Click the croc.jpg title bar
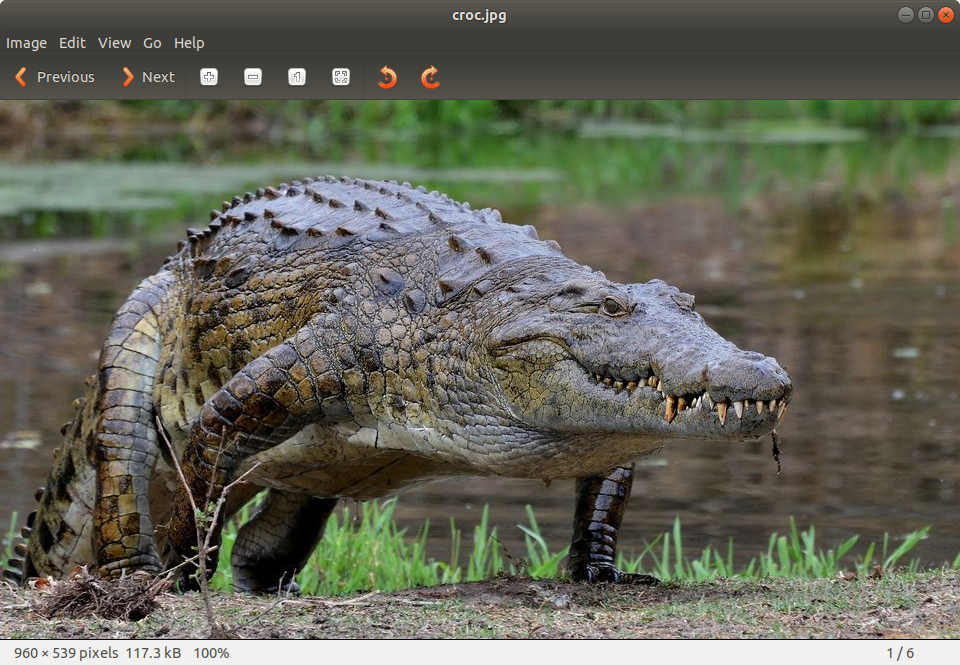 pyautogui.click(x=478, y=15)
